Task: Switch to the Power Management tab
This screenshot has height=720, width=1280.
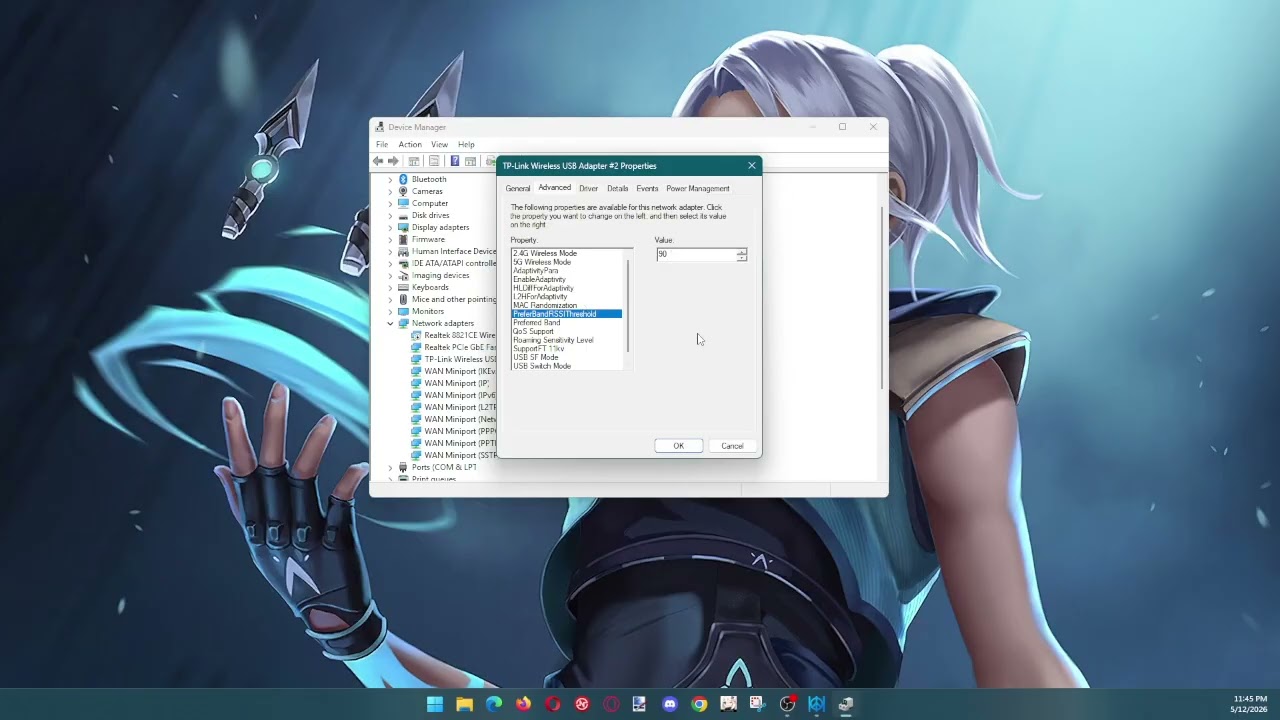Action: tap(698, 188)
